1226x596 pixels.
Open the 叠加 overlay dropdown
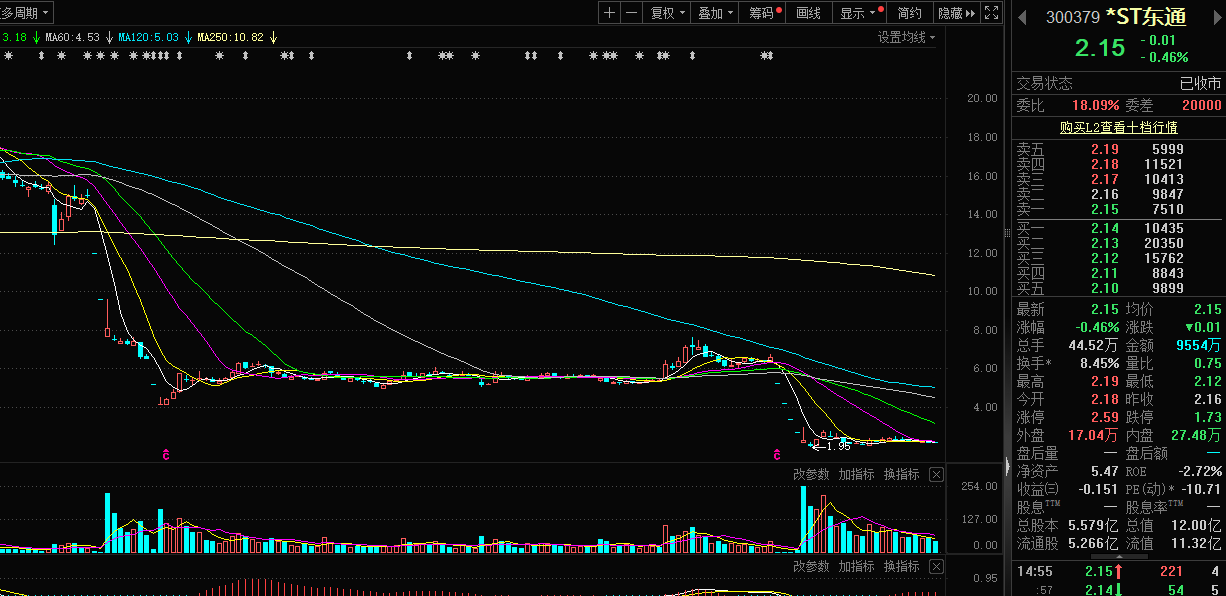716,13
